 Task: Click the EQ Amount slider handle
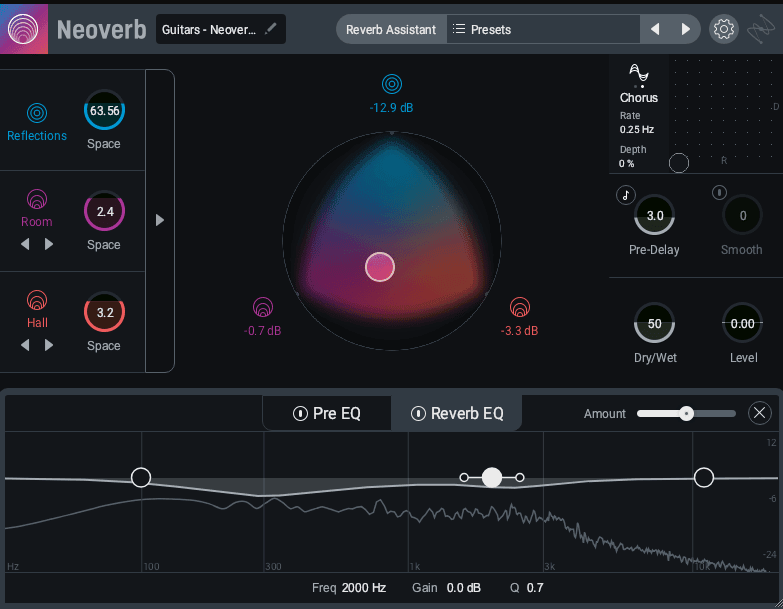point(687,413)
